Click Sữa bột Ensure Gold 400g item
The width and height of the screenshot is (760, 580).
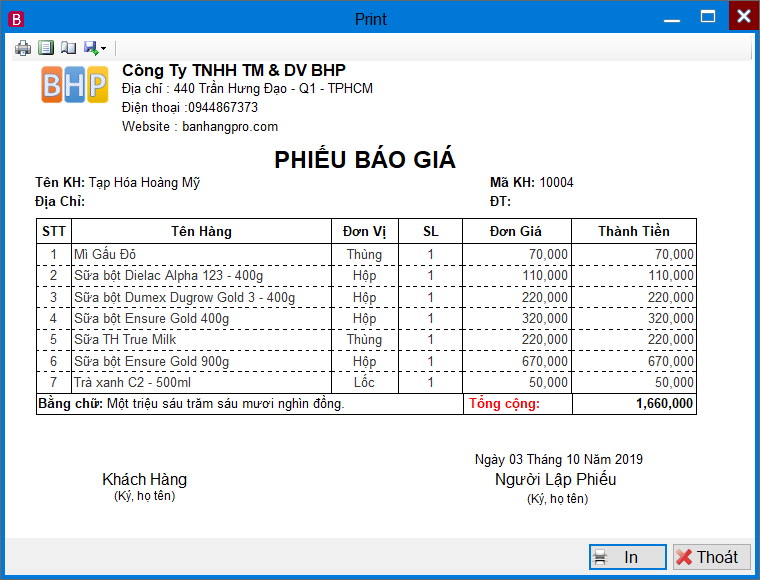pos(151,318)
